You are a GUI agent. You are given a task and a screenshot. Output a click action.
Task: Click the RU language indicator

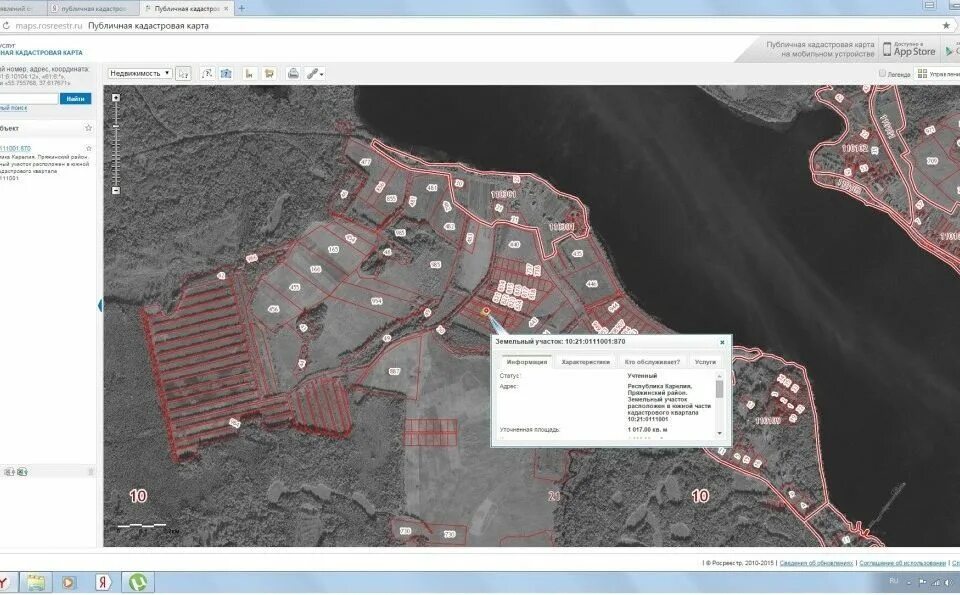coord(893,580)
